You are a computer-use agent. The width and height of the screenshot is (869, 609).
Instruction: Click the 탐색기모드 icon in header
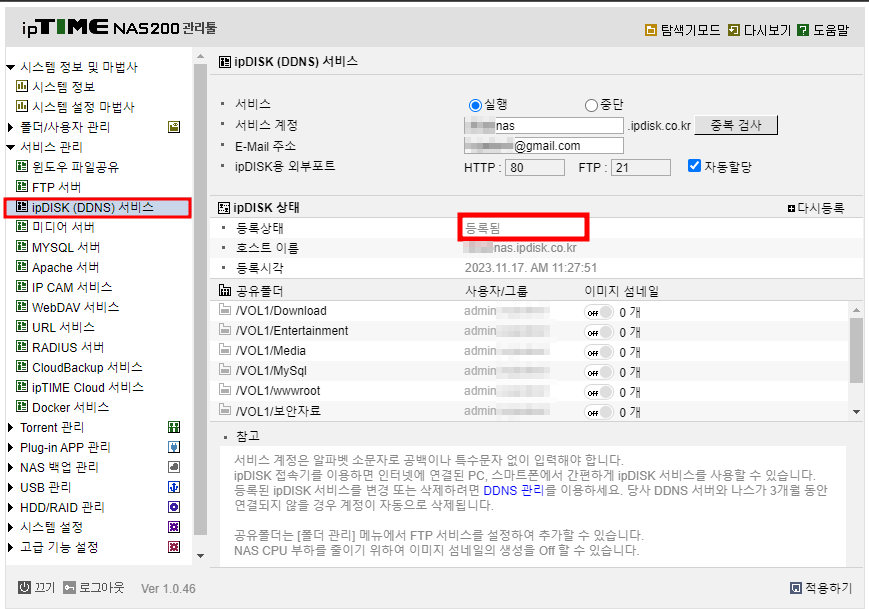651,30
